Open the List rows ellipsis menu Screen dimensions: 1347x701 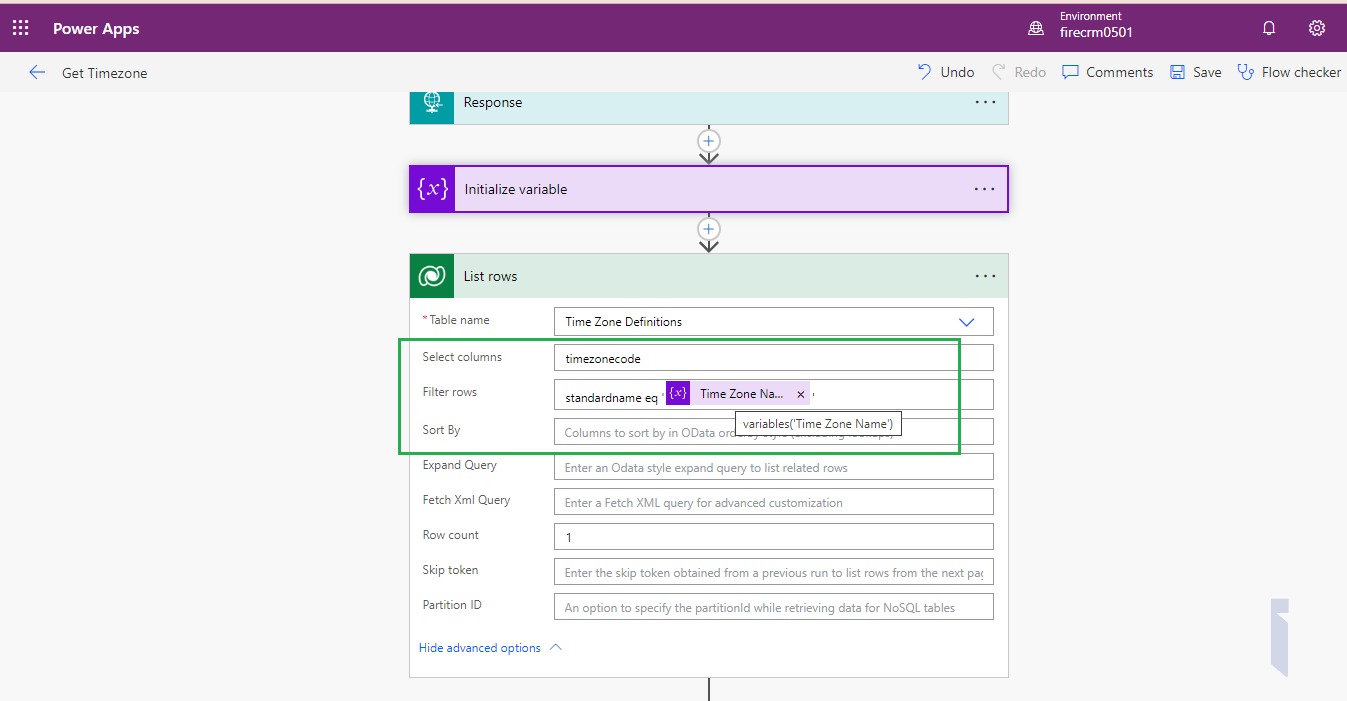985,276
